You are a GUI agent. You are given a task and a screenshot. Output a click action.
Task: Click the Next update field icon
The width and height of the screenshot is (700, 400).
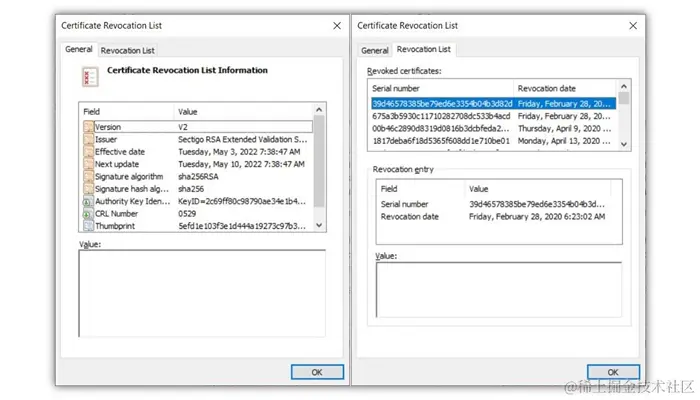pyautogui.click(x=88, y=164)
